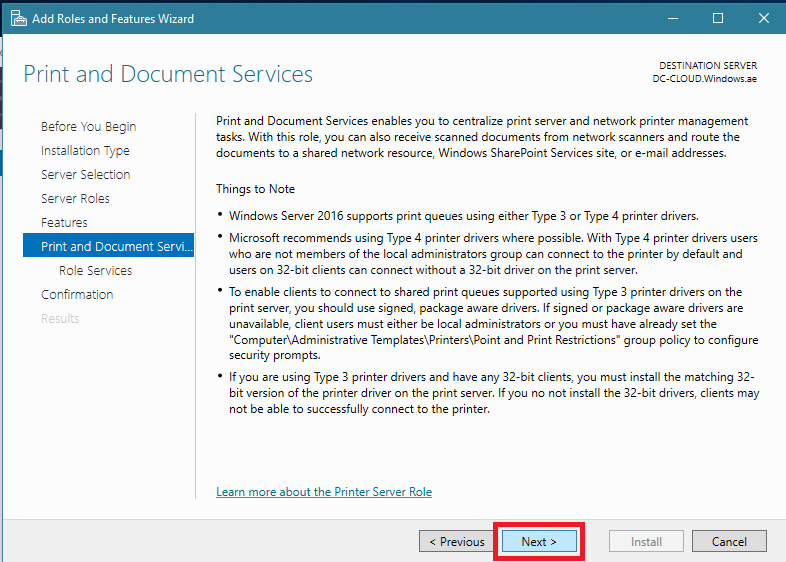This screenshot has height=562, width=786.
Task: Click the Next button
Action: click(x=539, y=541)
